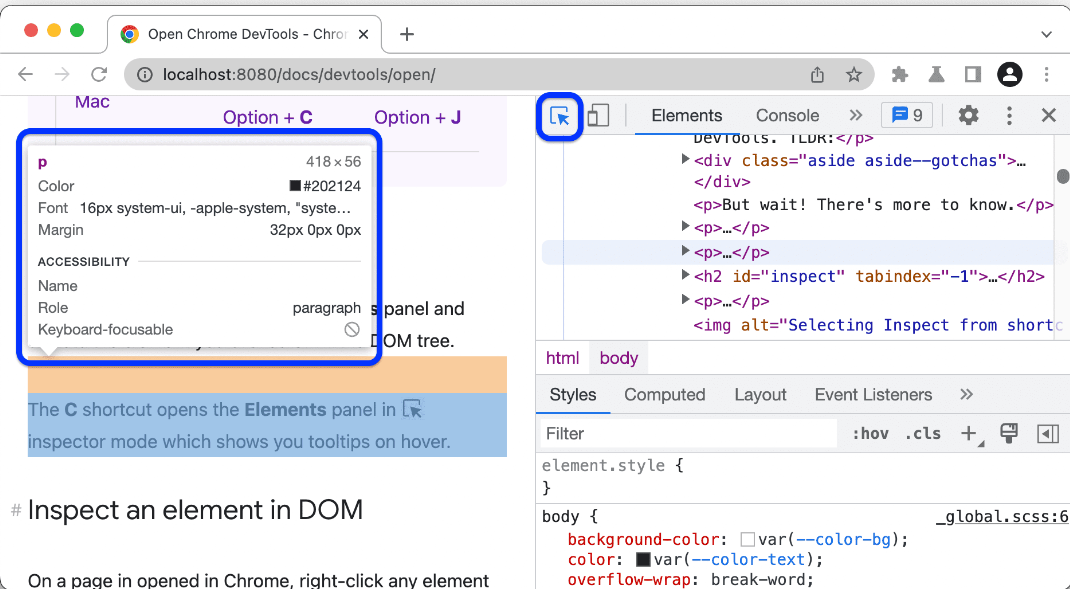Click the Mac row label
1070x589 pixels.
[x=92, y=102]
